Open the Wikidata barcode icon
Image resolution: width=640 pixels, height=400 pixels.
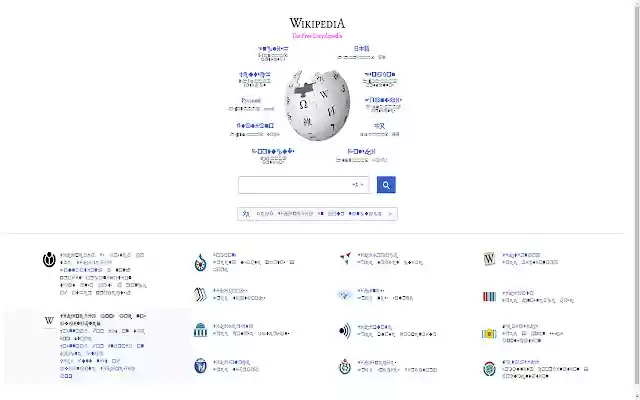(489, 297)
